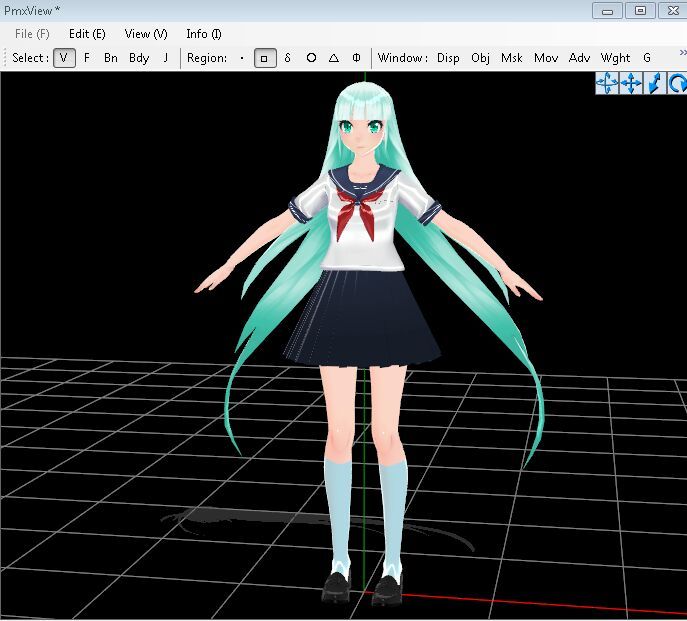
Task: Select the triangle region mode
Action: [334, 58]
